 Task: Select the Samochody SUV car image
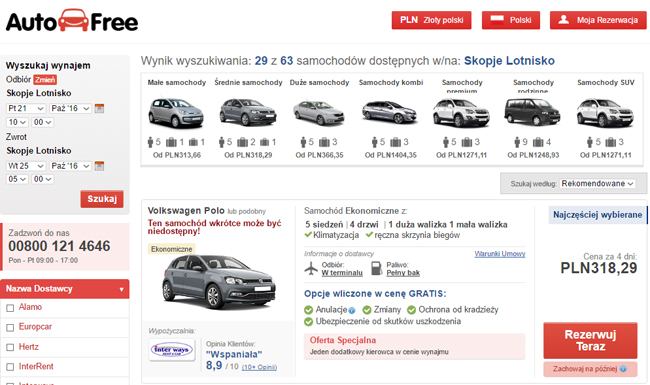click(605, 112)
